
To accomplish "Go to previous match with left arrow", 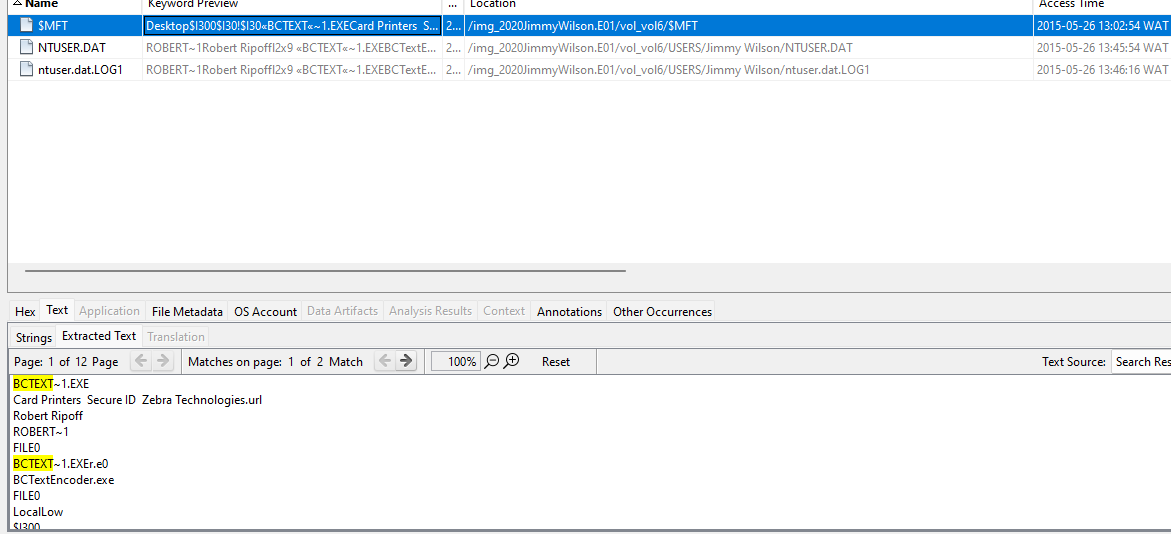I will pos(385,361).
